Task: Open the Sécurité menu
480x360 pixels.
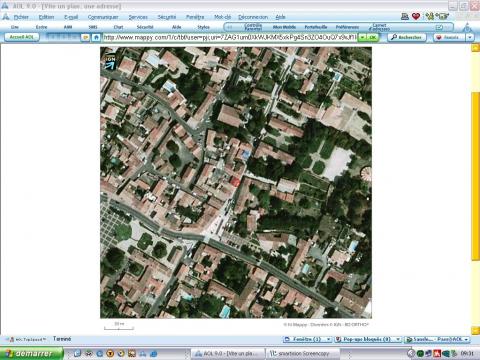Action: point(167,17)
